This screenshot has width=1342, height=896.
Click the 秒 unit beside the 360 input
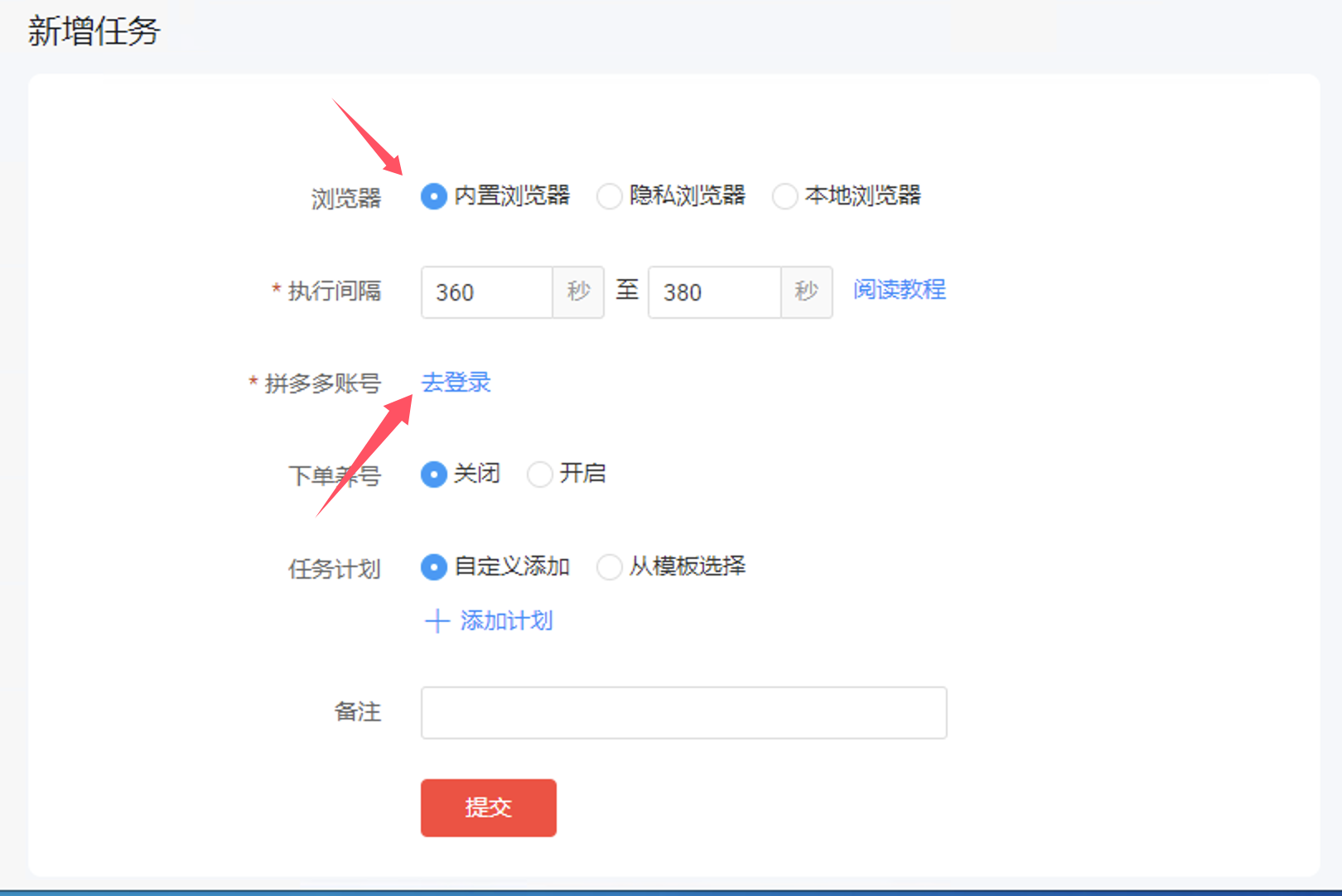(579, 292)
